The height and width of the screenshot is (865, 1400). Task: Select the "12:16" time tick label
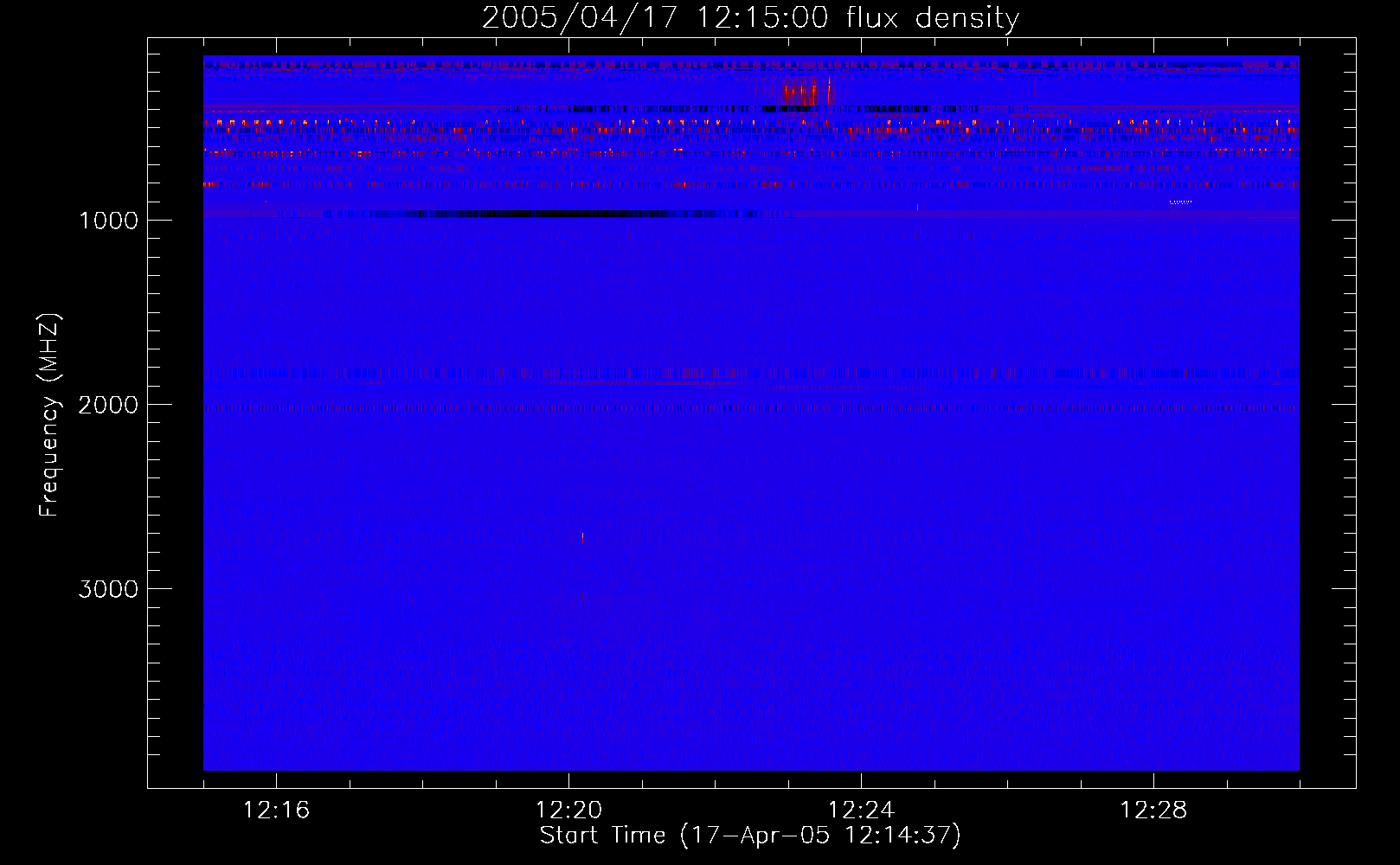[276, 810]
